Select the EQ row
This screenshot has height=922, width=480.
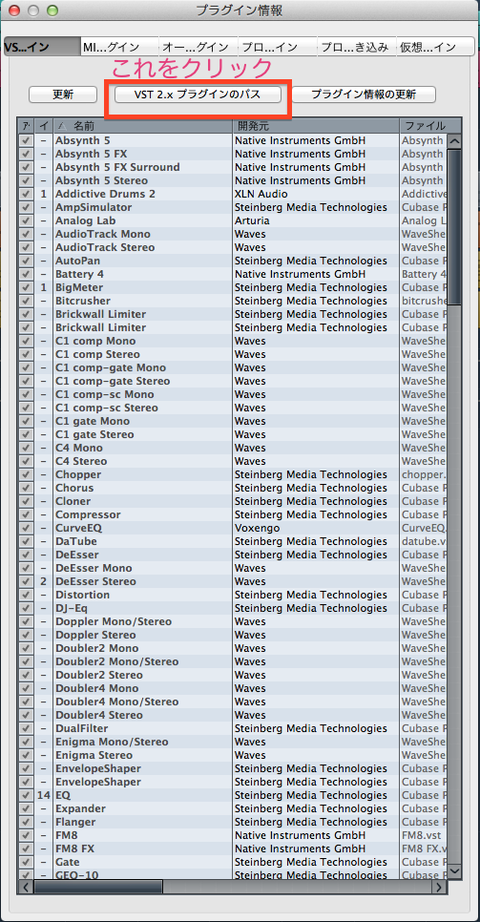[234, 795]
